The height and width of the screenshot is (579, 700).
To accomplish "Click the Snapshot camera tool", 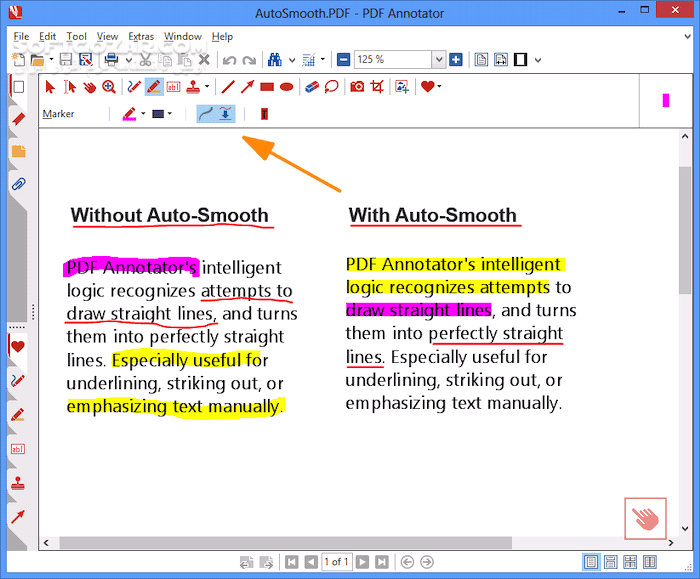I will [x=357, y=87].
